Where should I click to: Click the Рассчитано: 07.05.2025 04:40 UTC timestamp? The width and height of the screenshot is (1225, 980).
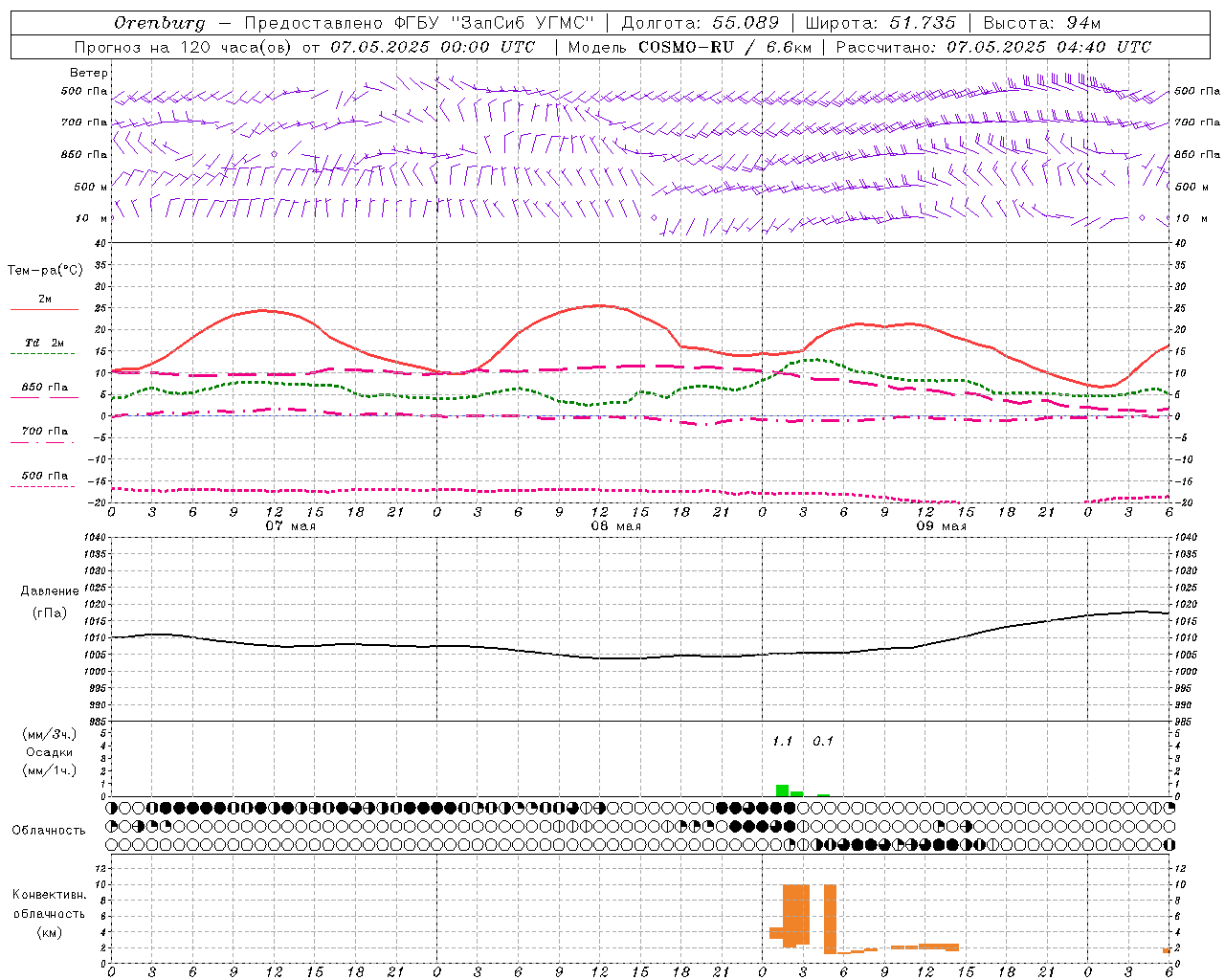coord(993,47)
